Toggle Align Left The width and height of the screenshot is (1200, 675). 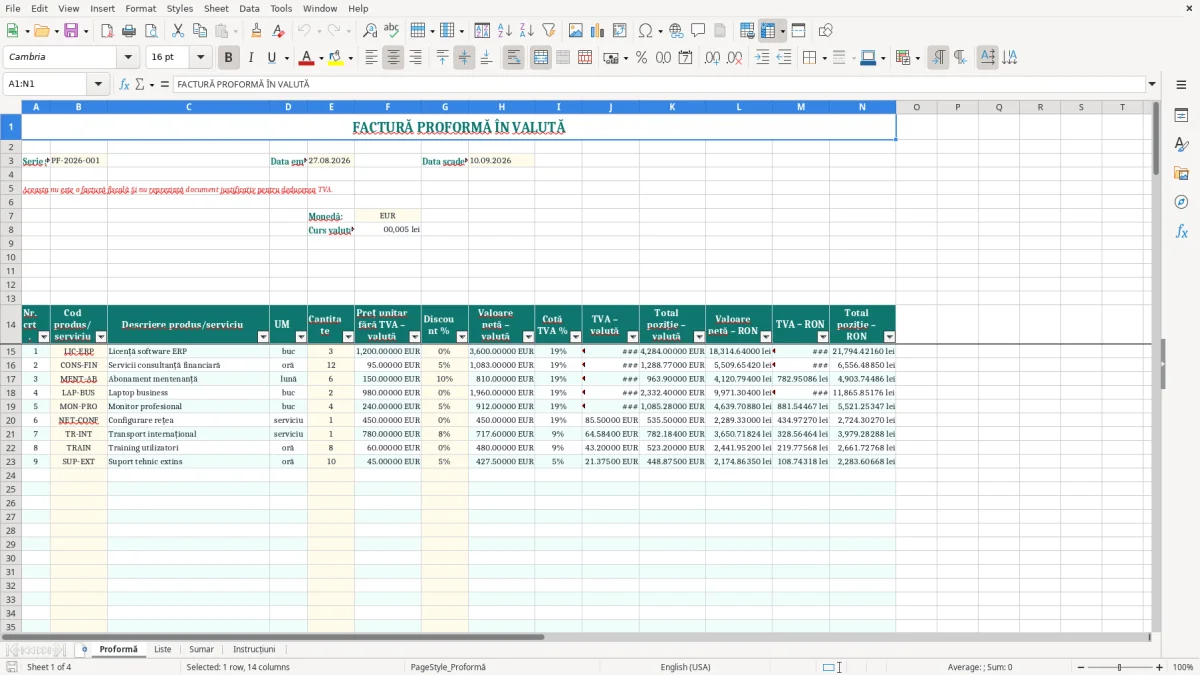coord(371,58)
